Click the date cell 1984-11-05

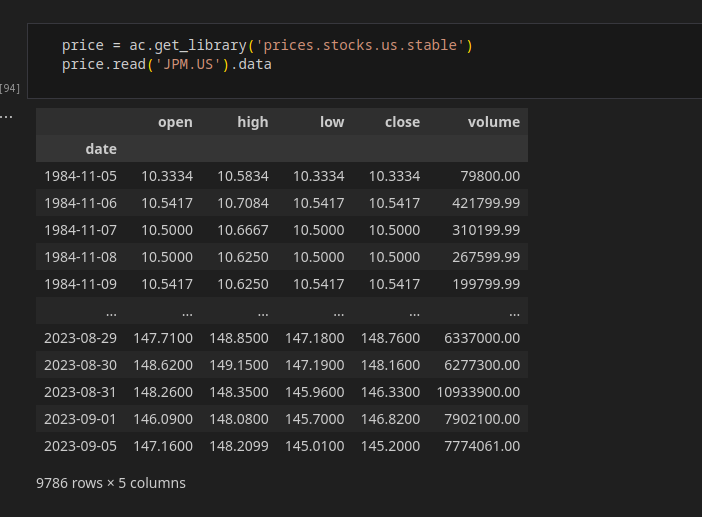(81, 176)
